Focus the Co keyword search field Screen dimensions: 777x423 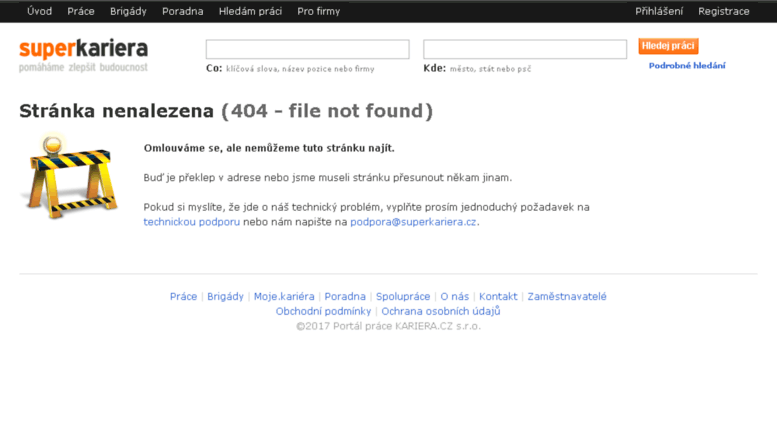tap(308, 49)
